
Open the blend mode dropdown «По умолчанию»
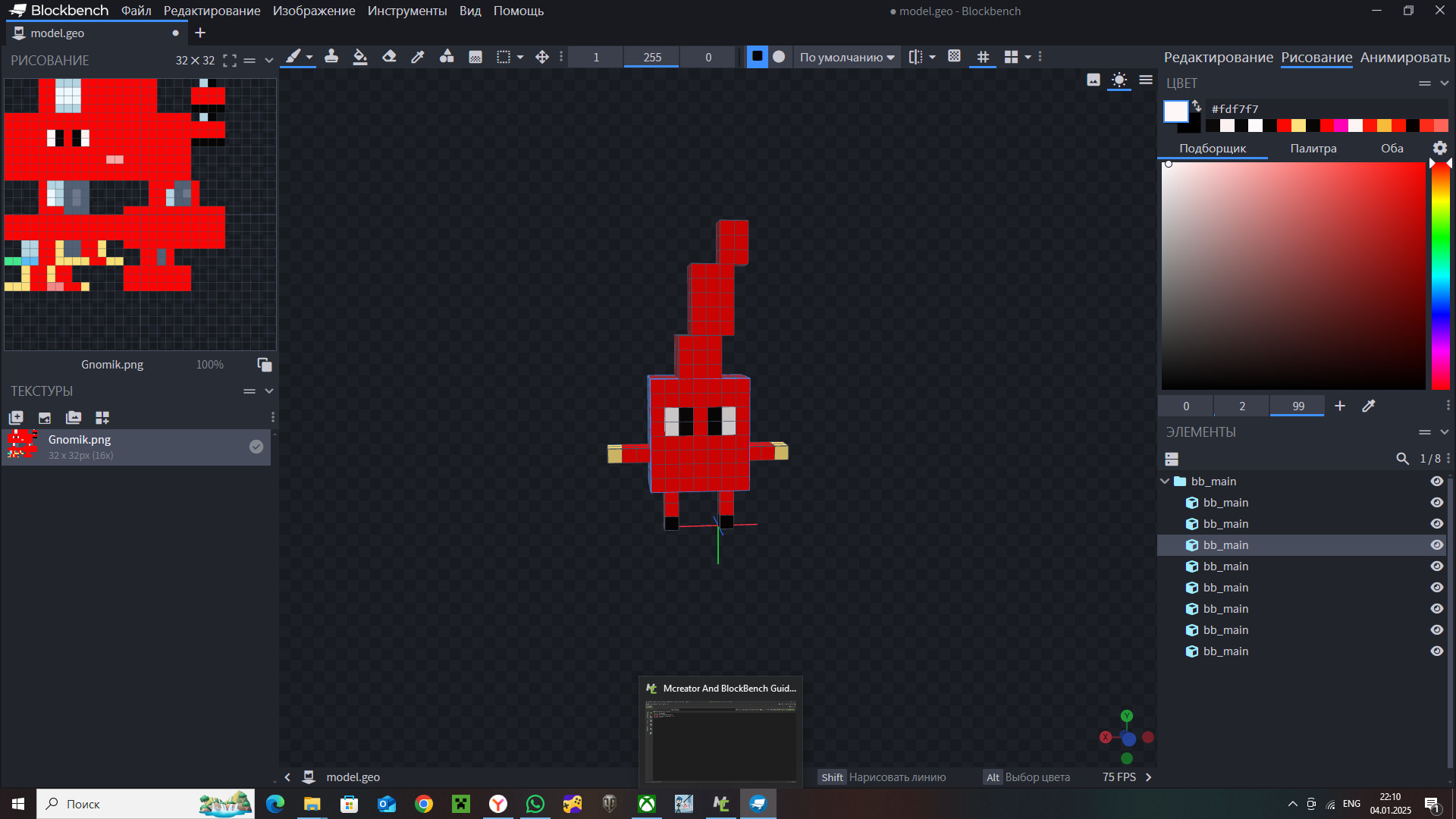pyautogui.click(x=847, y=57)
